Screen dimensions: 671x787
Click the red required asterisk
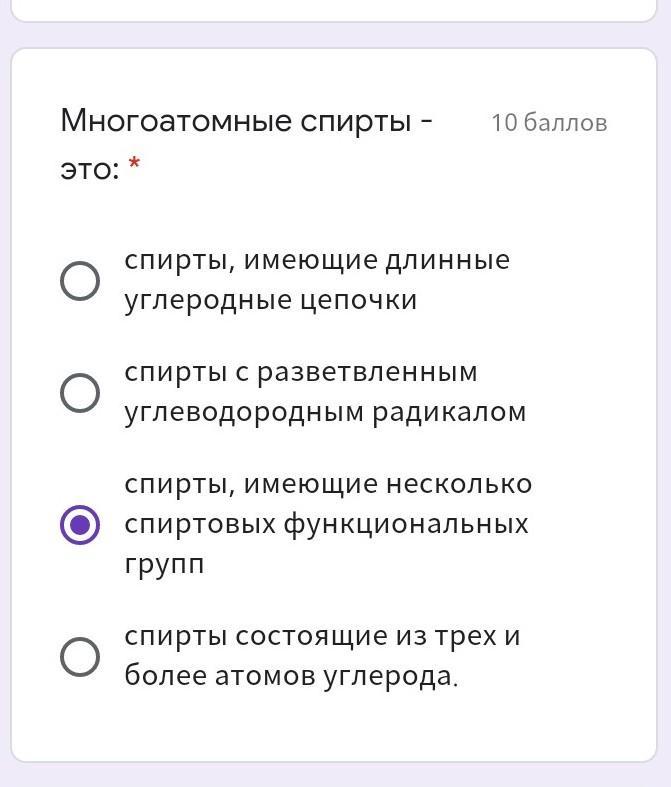[134, 166]
